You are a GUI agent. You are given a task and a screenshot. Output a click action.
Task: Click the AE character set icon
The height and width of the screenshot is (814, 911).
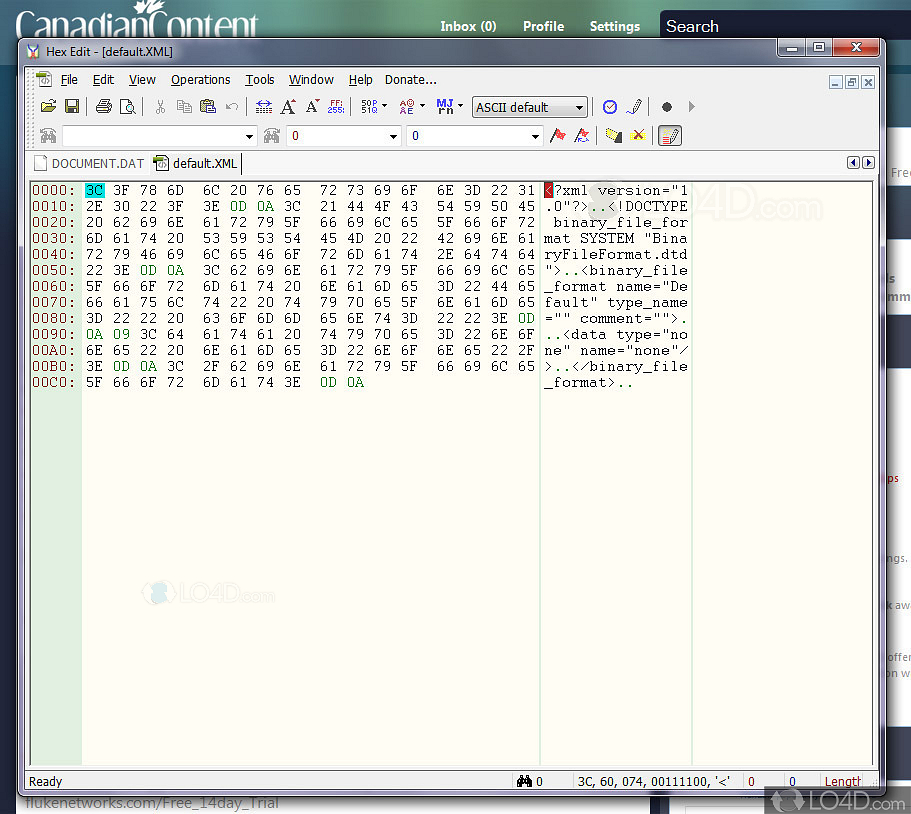coord(407,107)
